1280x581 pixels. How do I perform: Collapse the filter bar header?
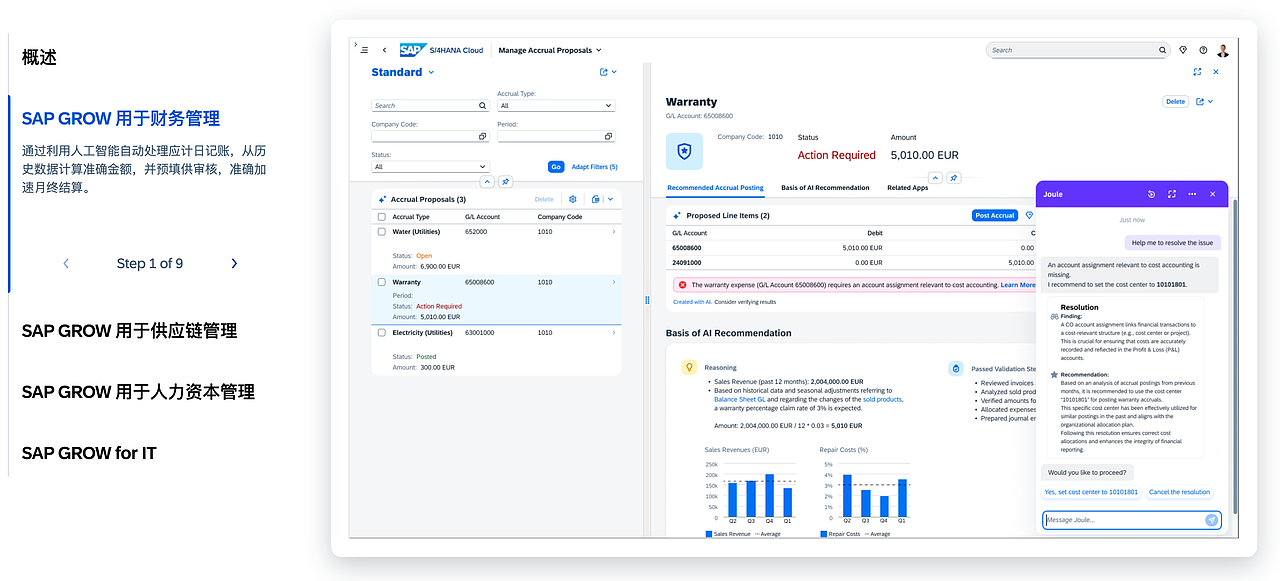tap(487, 182)
